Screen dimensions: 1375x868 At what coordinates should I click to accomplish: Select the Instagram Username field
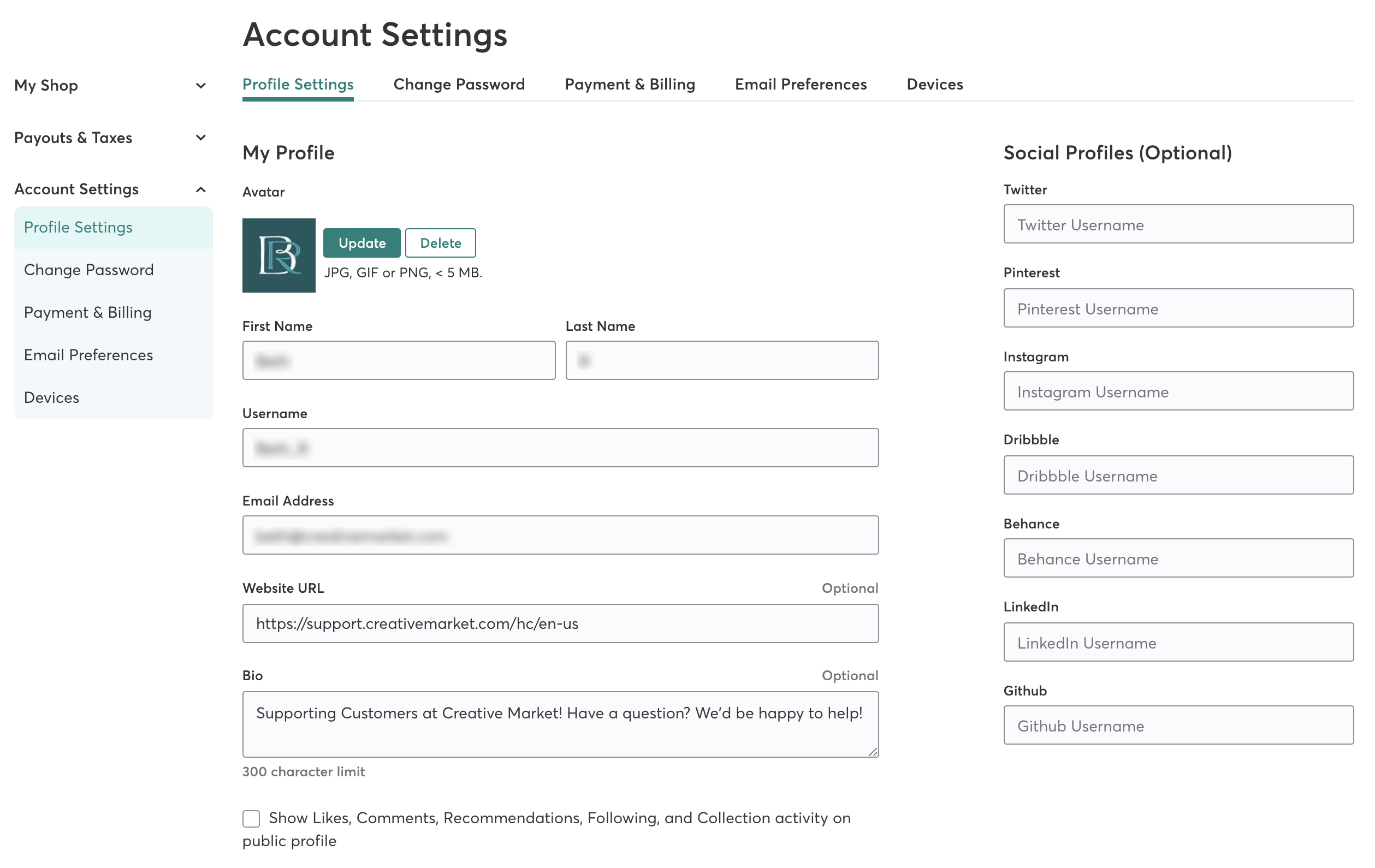[1177, 391]
